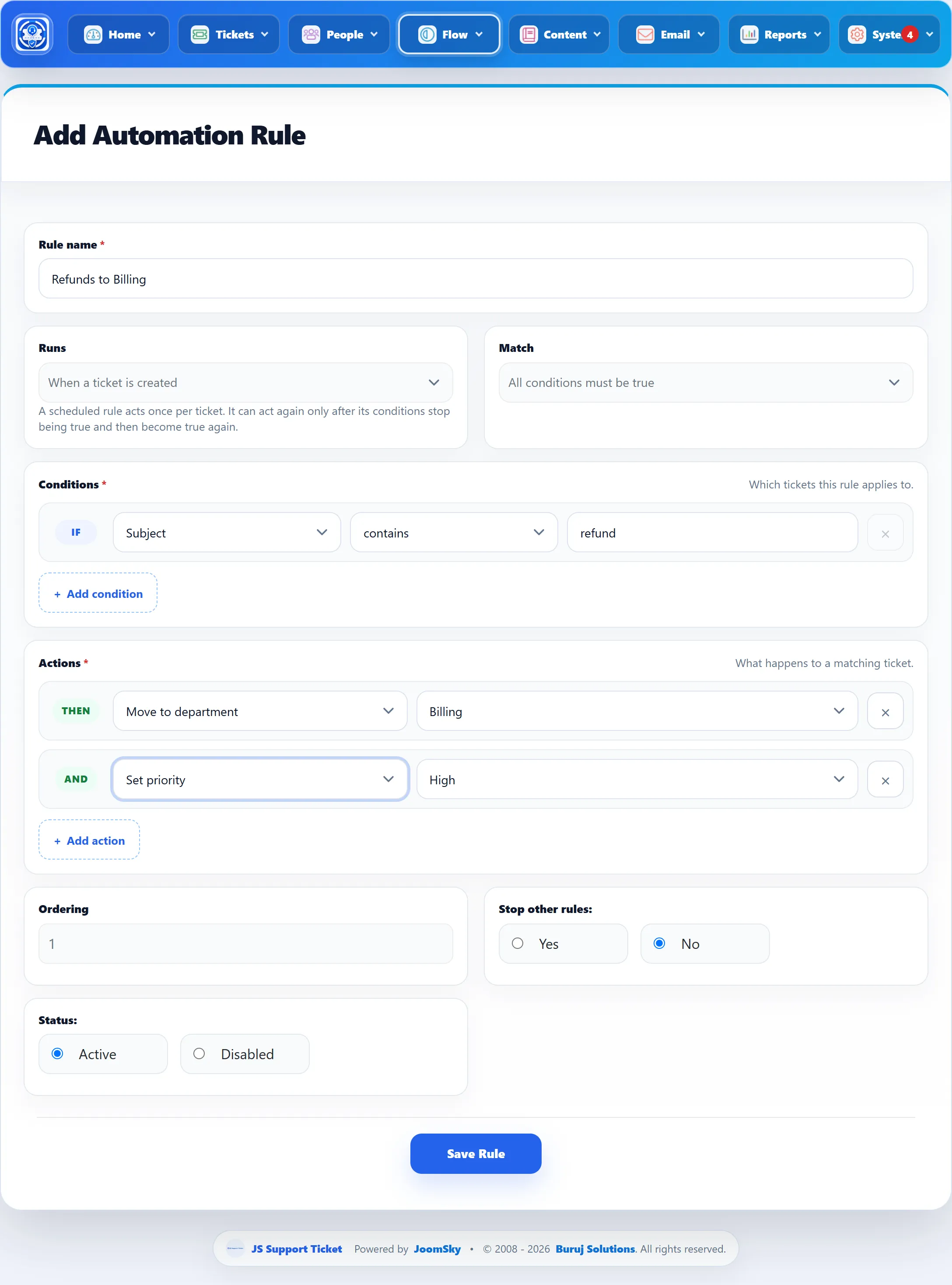Viewport: 952px width, 1285px height.
Task: Click the Content document icon
Action: coord(528,35)
